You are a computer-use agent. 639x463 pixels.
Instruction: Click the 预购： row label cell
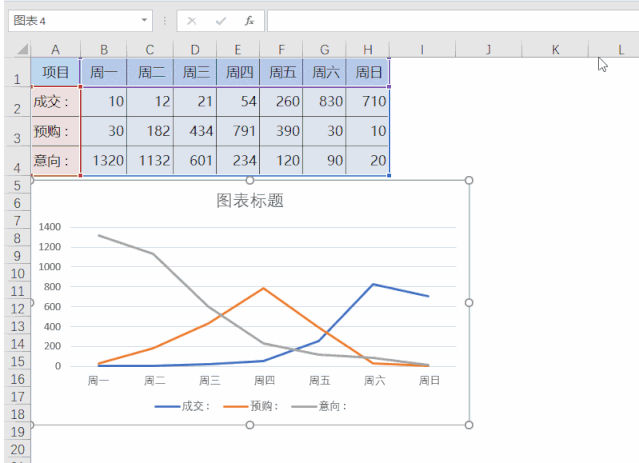point(55,131)
